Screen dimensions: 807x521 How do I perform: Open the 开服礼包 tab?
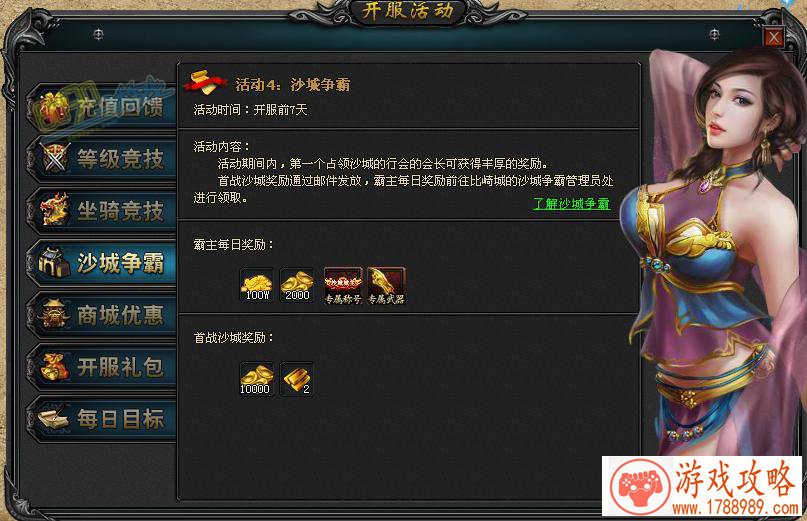click(102, 367)
